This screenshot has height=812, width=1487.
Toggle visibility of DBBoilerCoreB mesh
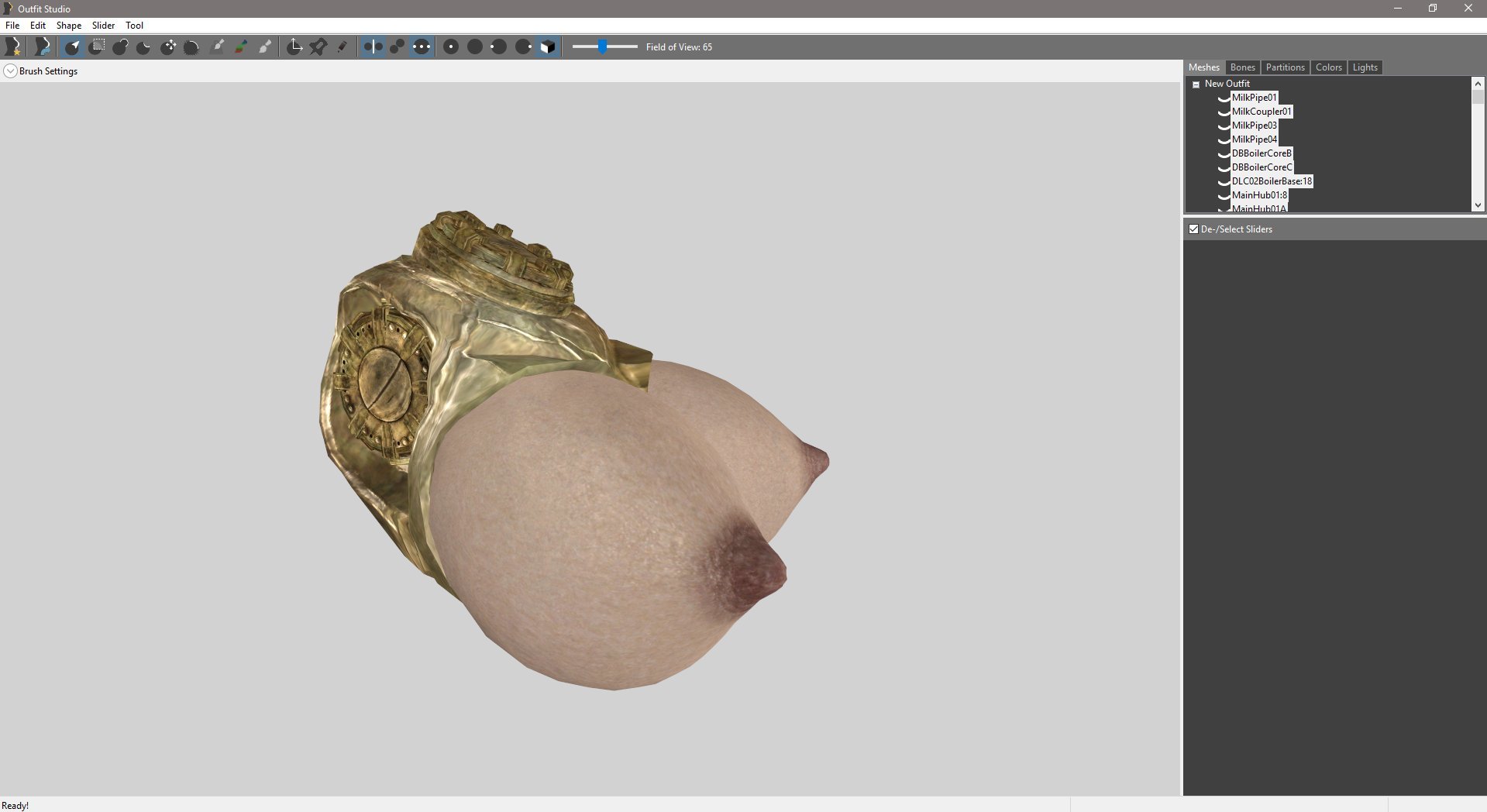pyautogui.click(x=1224, y=153)
